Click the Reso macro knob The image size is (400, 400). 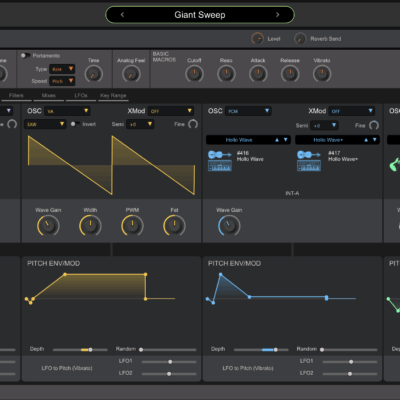(x=226, y=73)
